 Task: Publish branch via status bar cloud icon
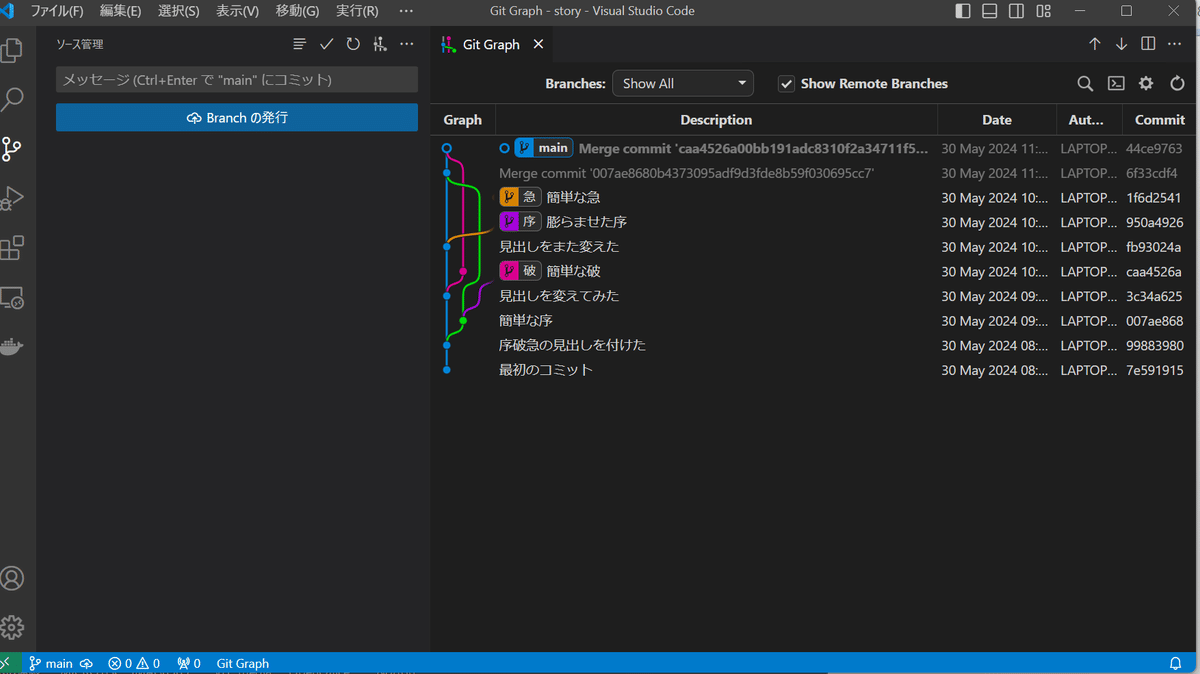[x=86, y=663]
